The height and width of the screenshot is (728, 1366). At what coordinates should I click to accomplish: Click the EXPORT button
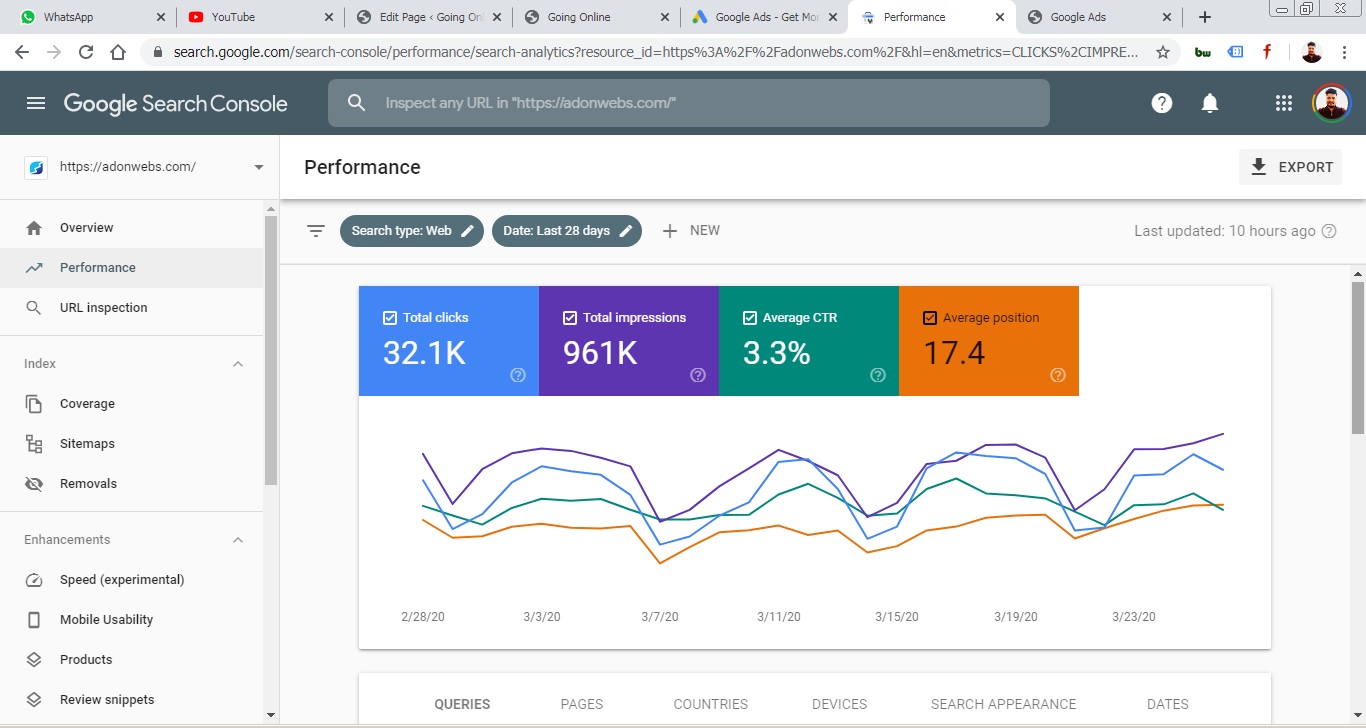coord(1291,167)
